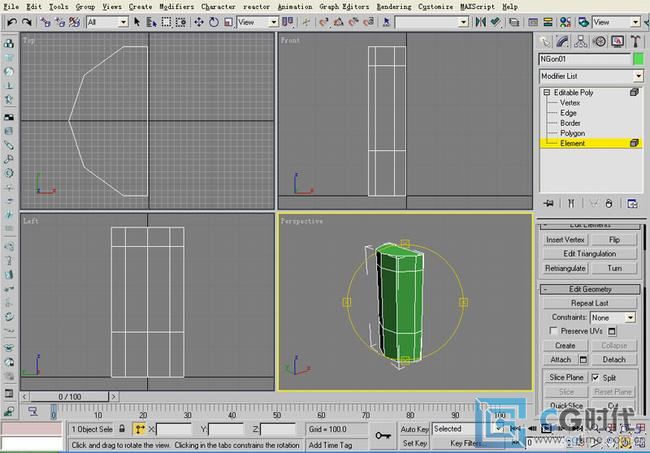
Task: Toggle 3D Snaps button
Action: pos(324,22)
